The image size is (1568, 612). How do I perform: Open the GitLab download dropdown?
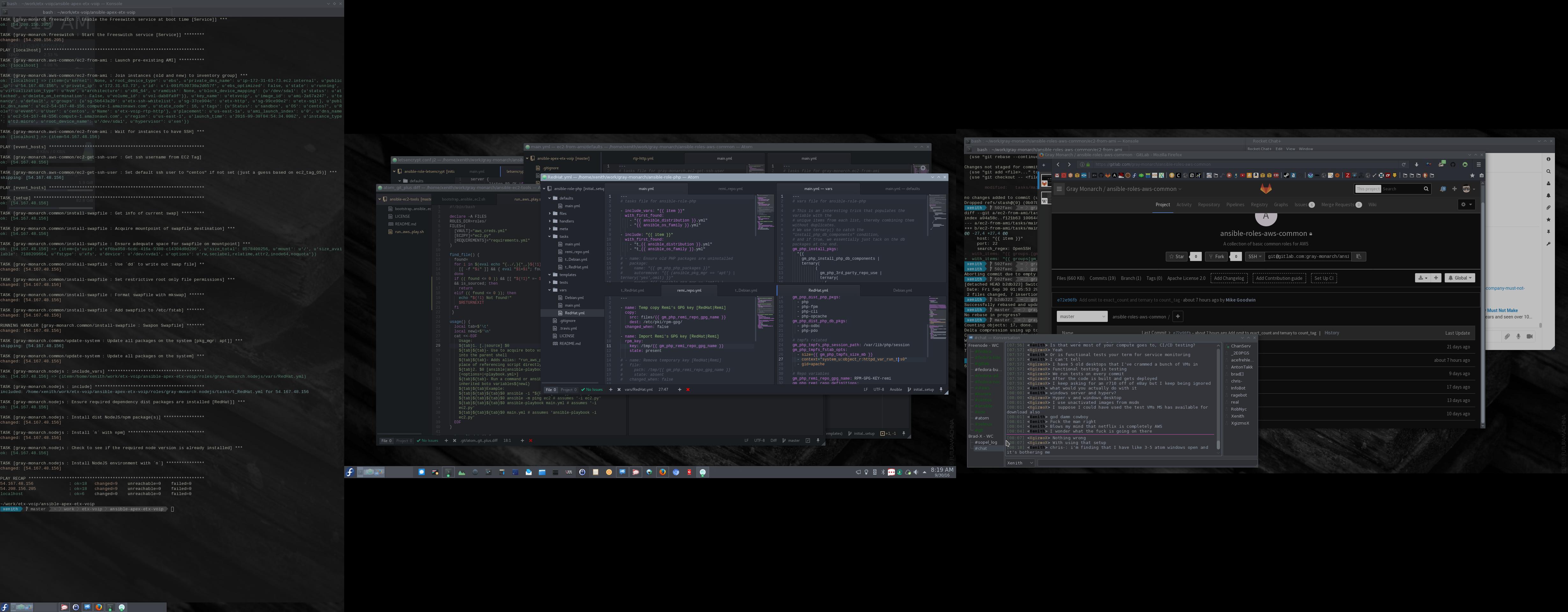click(x=1423, y=278)
